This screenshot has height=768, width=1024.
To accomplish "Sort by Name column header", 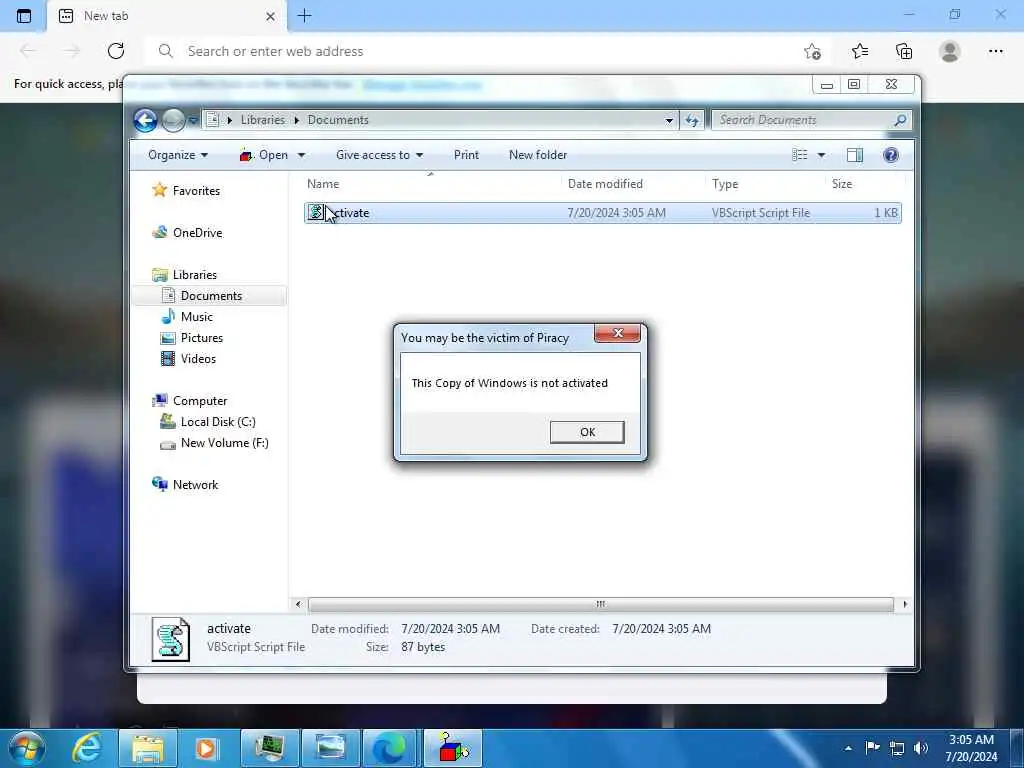I will [323, 184].
